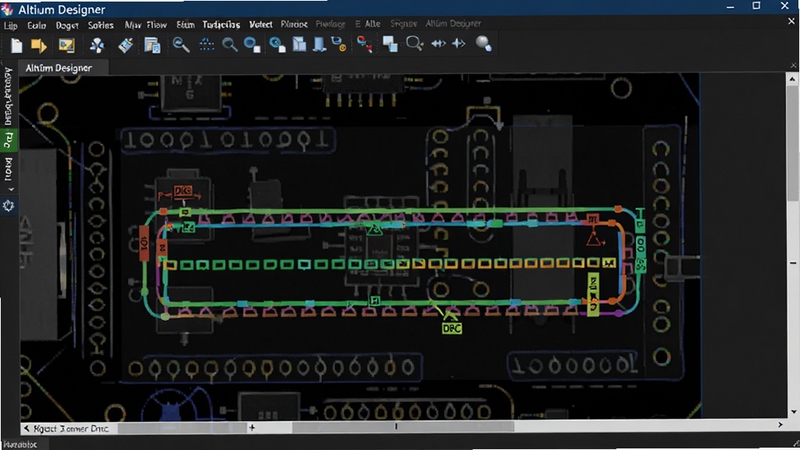Open the 'Tudjeifas' menu

click(221, 24)
